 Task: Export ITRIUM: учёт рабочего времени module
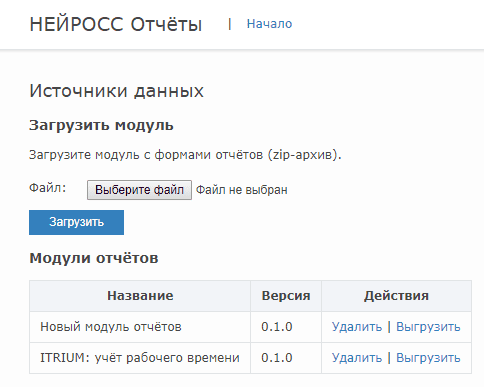(428, 358)
